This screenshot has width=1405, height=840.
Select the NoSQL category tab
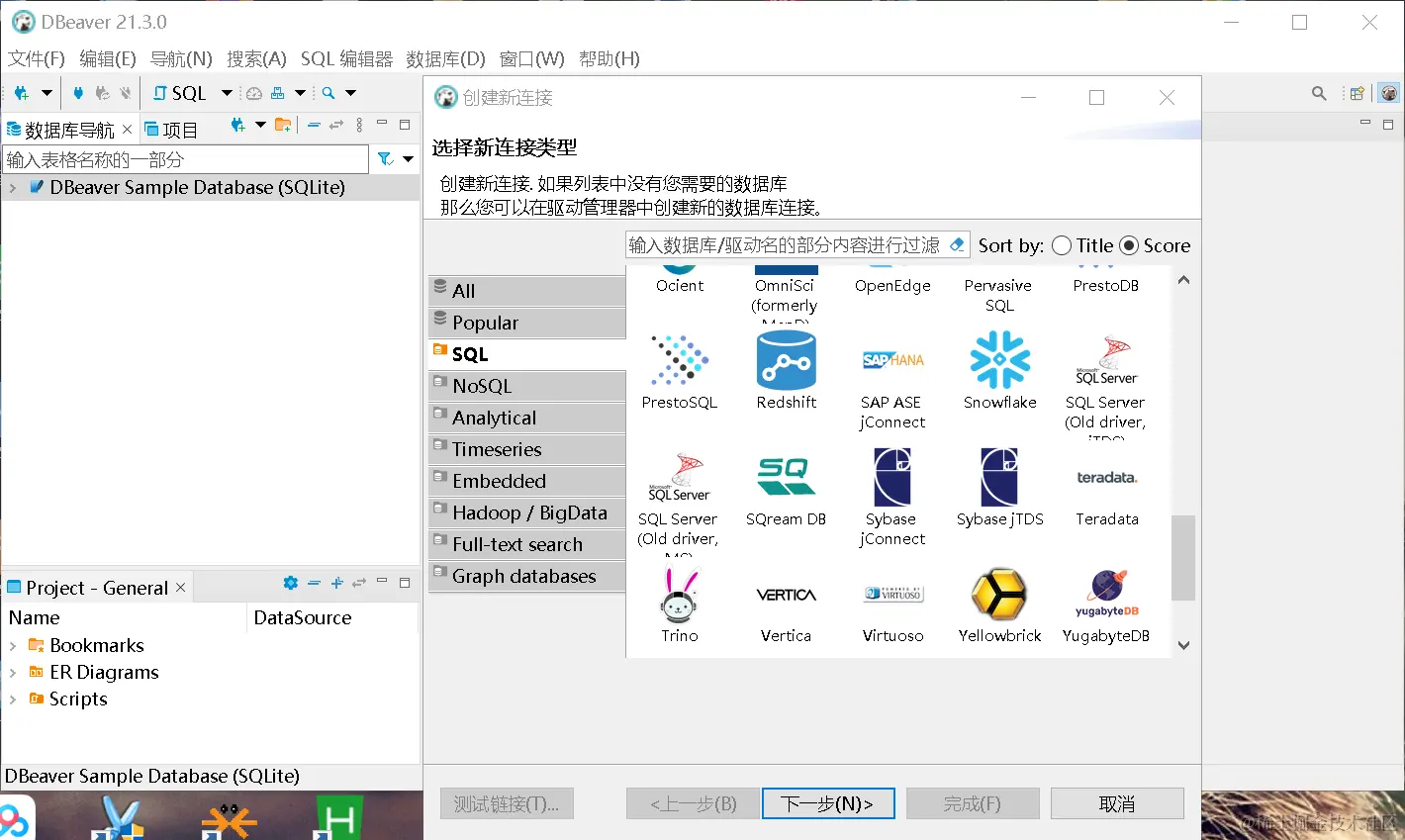click(527, 386)
